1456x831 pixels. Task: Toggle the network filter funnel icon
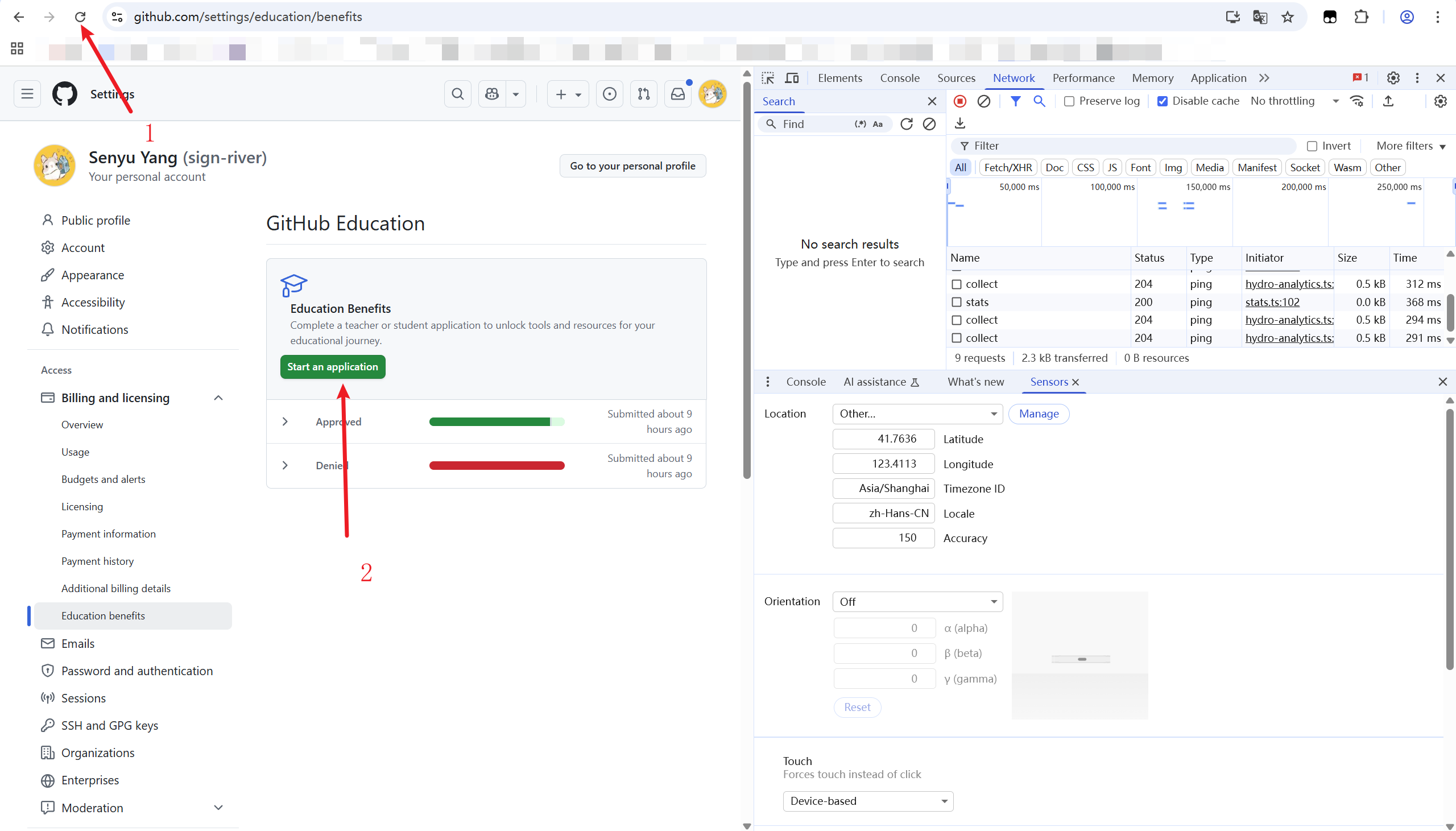pos(1016,101)
